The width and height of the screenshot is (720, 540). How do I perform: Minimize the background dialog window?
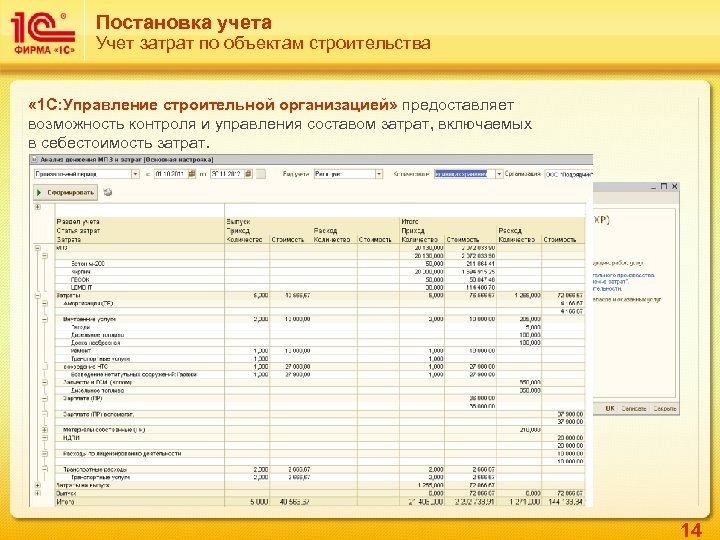coord(654,187)
